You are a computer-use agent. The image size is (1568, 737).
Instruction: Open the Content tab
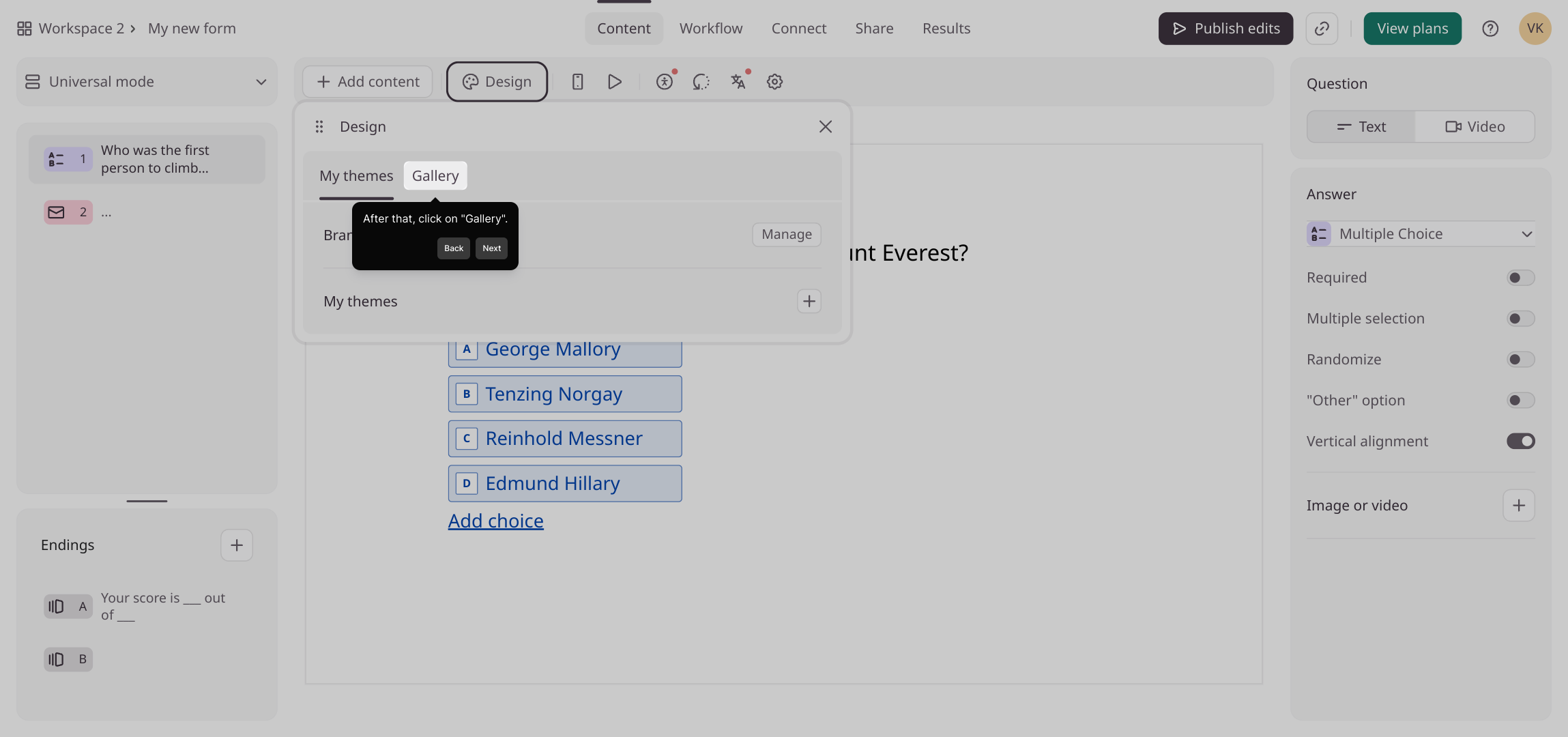click(624, 29)
